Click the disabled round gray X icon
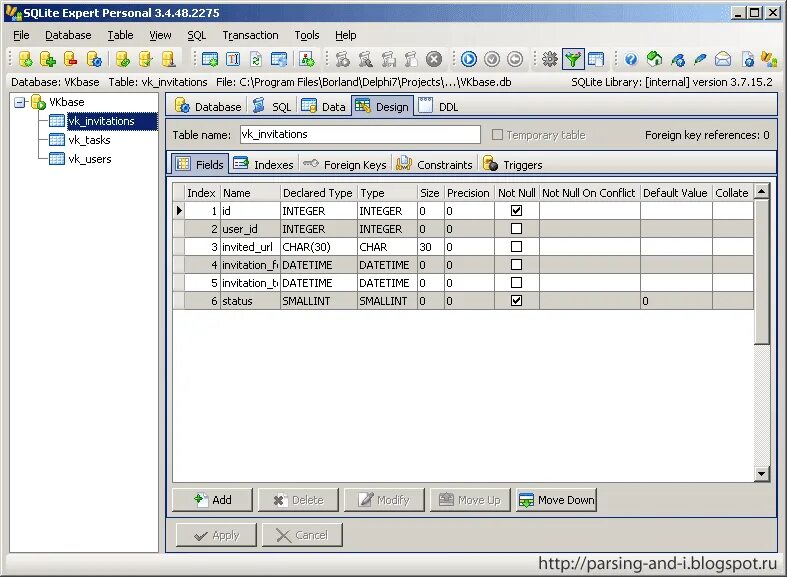 coord(434,59)
